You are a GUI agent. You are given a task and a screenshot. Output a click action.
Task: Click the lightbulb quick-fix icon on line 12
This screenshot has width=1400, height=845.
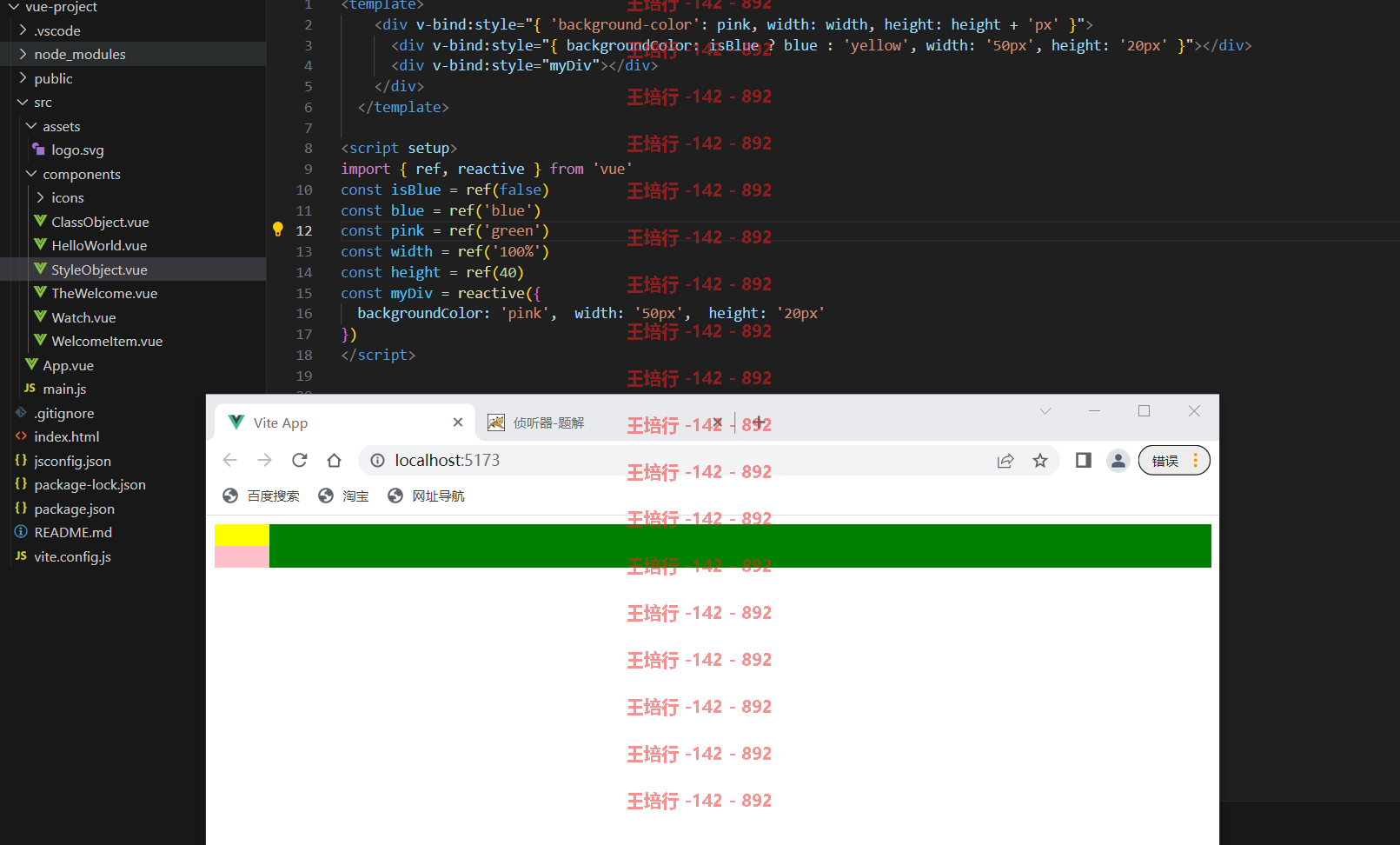pyautogui.click(x=278, y=230)
